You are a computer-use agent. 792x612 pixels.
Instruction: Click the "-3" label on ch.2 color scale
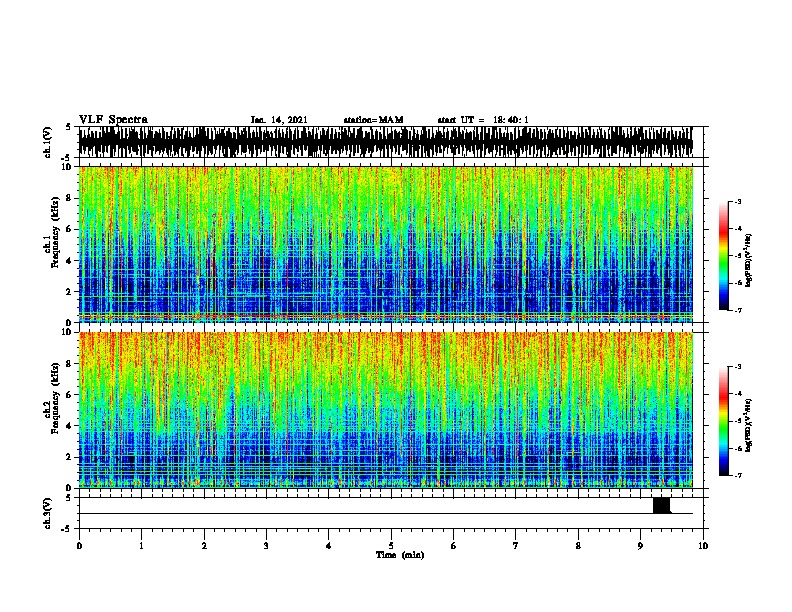pos(738,367)
